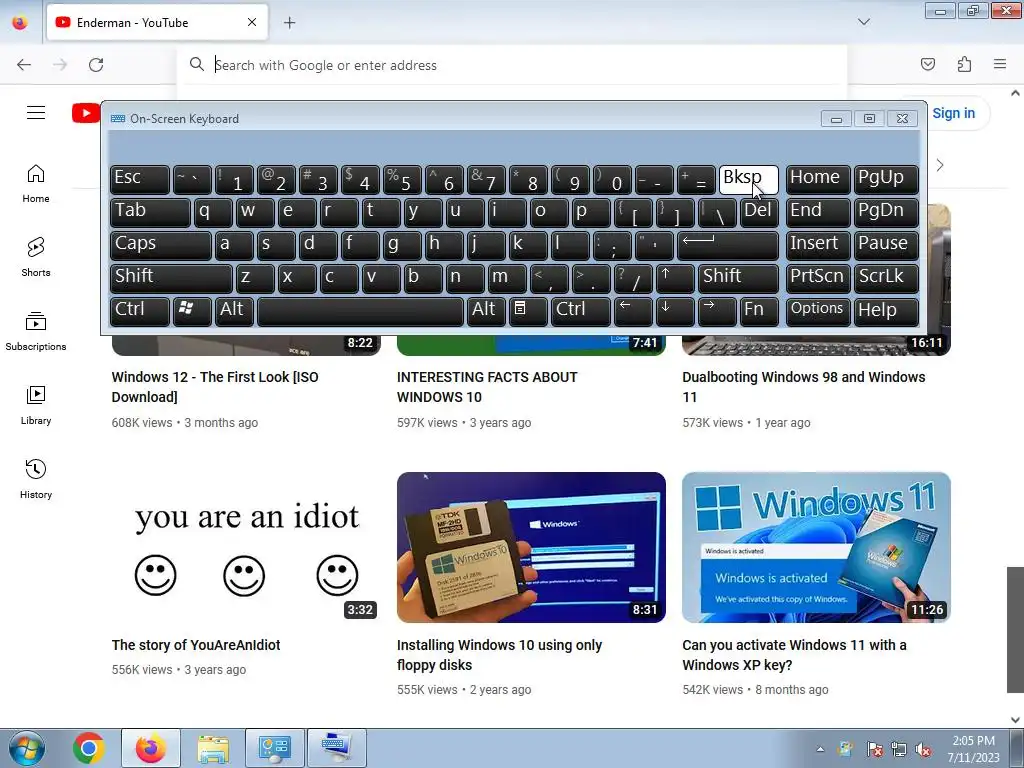The width and height of the screenshot is (1024, 768).
Task: Show hidden tray icons arrow
Action: pyautogui.click(x=820, y=749)
